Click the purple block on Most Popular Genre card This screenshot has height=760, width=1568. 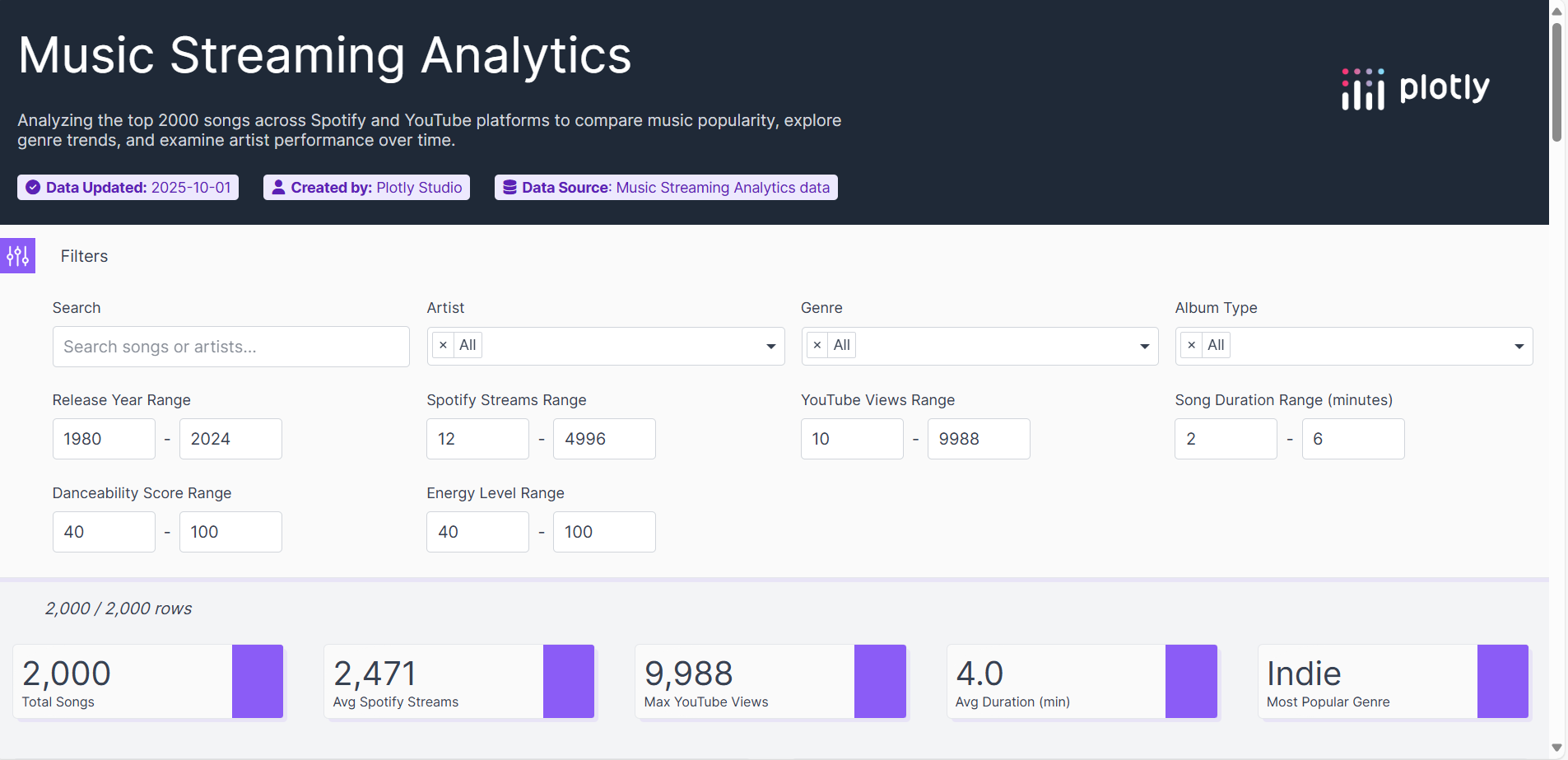click(x=1503, y=682)
